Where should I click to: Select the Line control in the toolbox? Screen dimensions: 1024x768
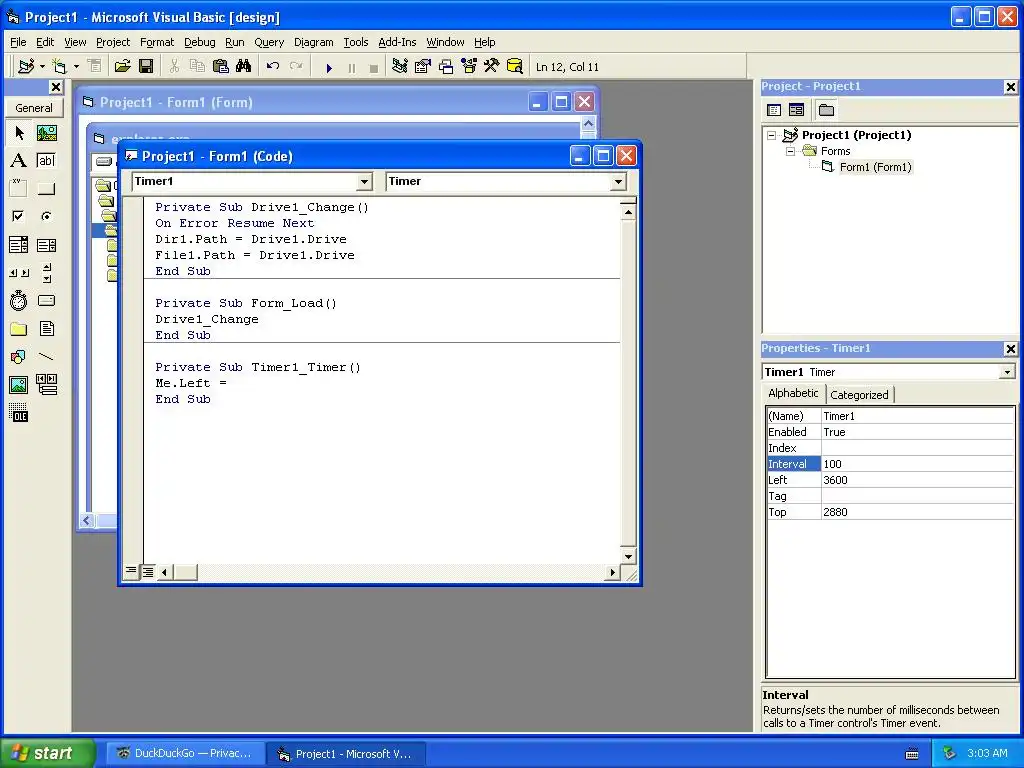click(46, 357)
